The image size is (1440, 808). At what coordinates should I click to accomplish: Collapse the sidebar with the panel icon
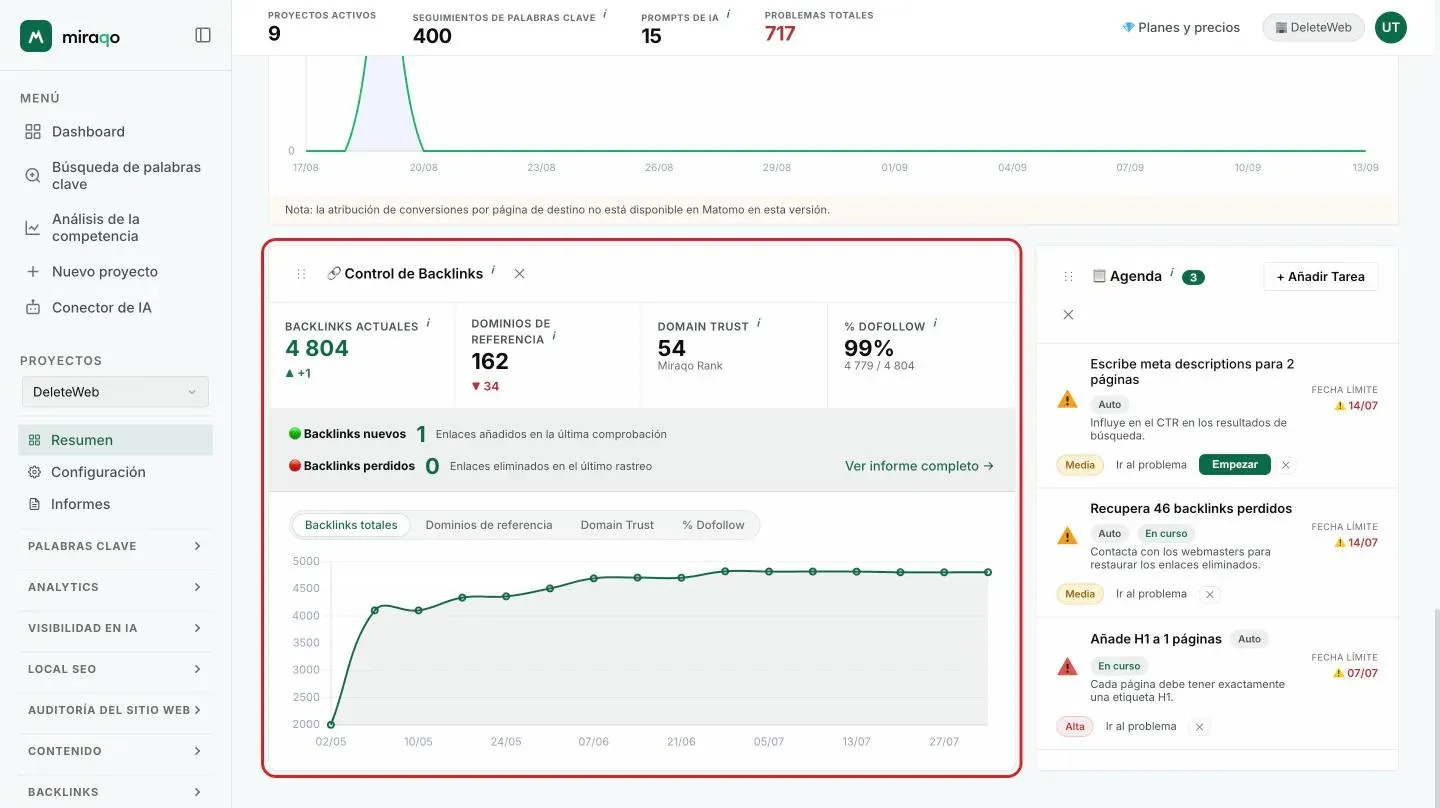coord(203,35)
